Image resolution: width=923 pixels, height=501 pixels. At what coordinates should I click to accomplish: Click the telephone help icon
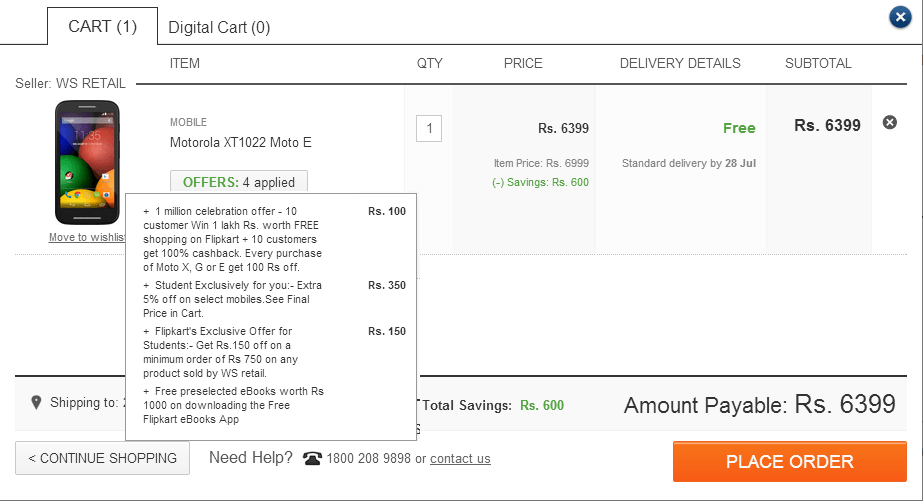click(312, 458)
